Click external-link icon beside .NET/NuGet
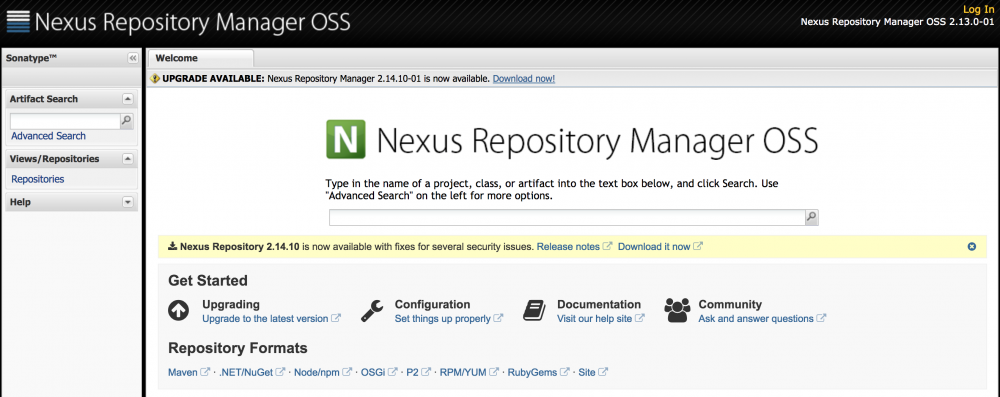The image size is (1000, 397). point(280,372)
